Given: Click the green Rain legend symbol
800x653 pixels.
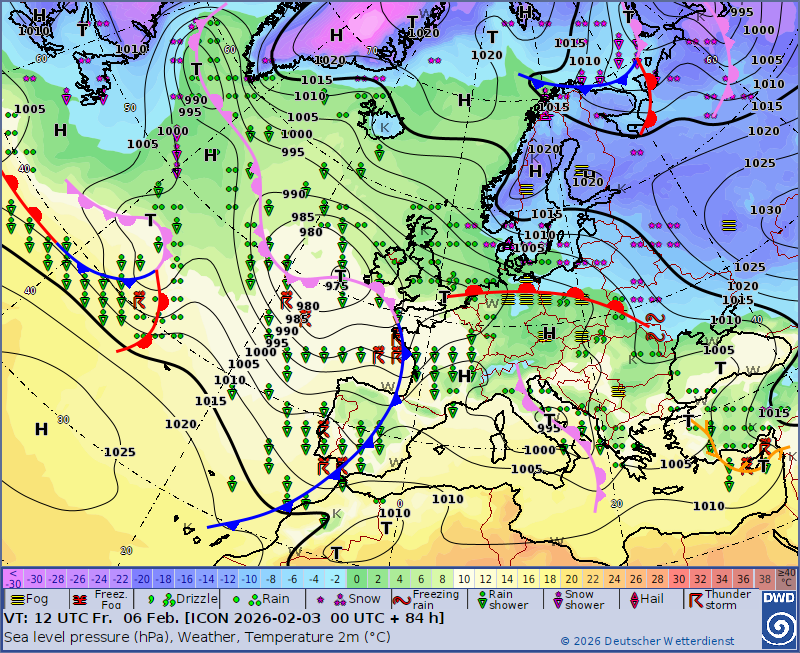Looking at the screenshot, I should point(239,599).
